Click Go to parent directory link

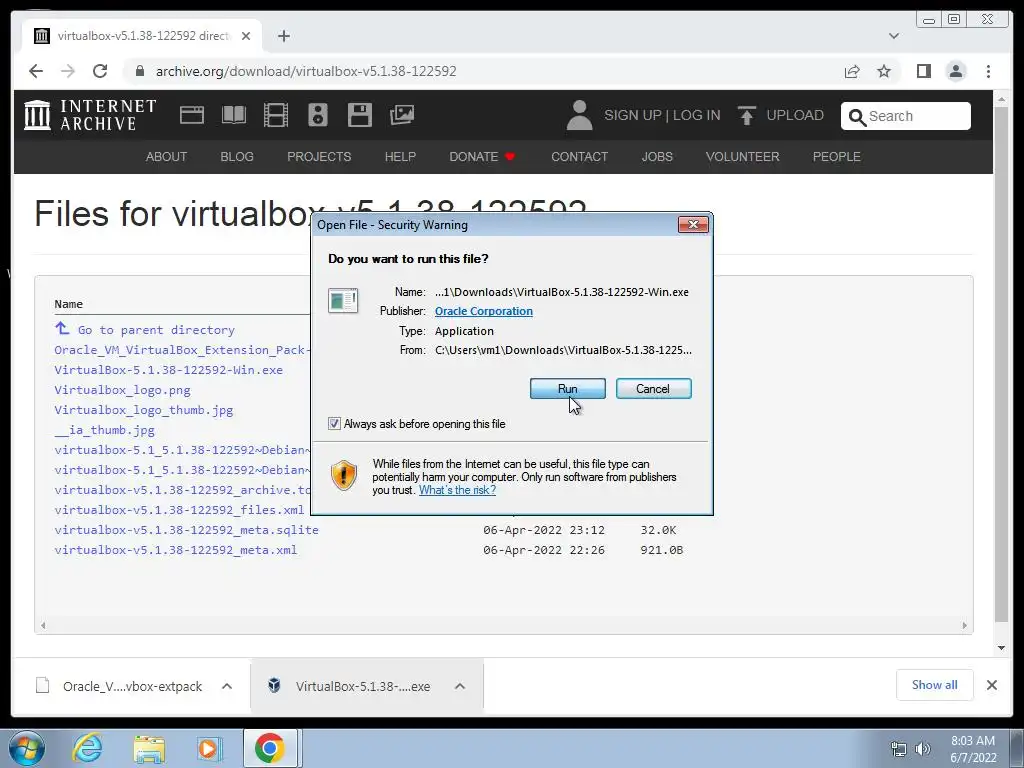[x=144, y=329]
